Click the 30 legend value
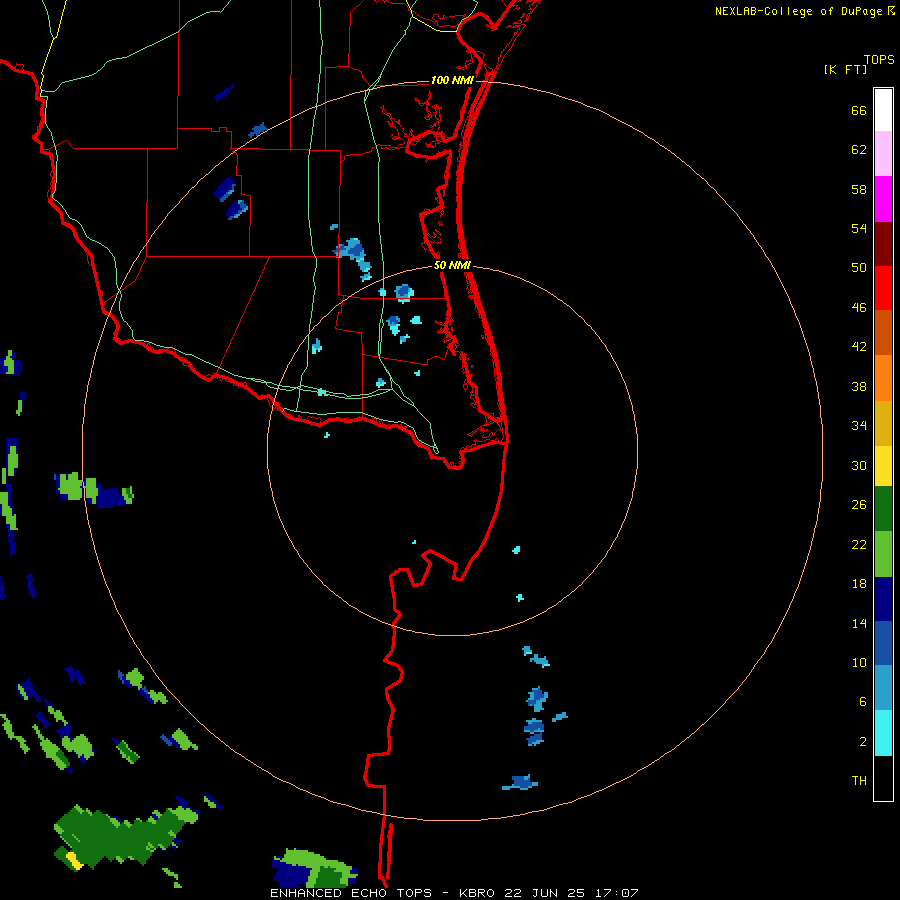Viewport: 900px width, 900px height. coord(859,466)
